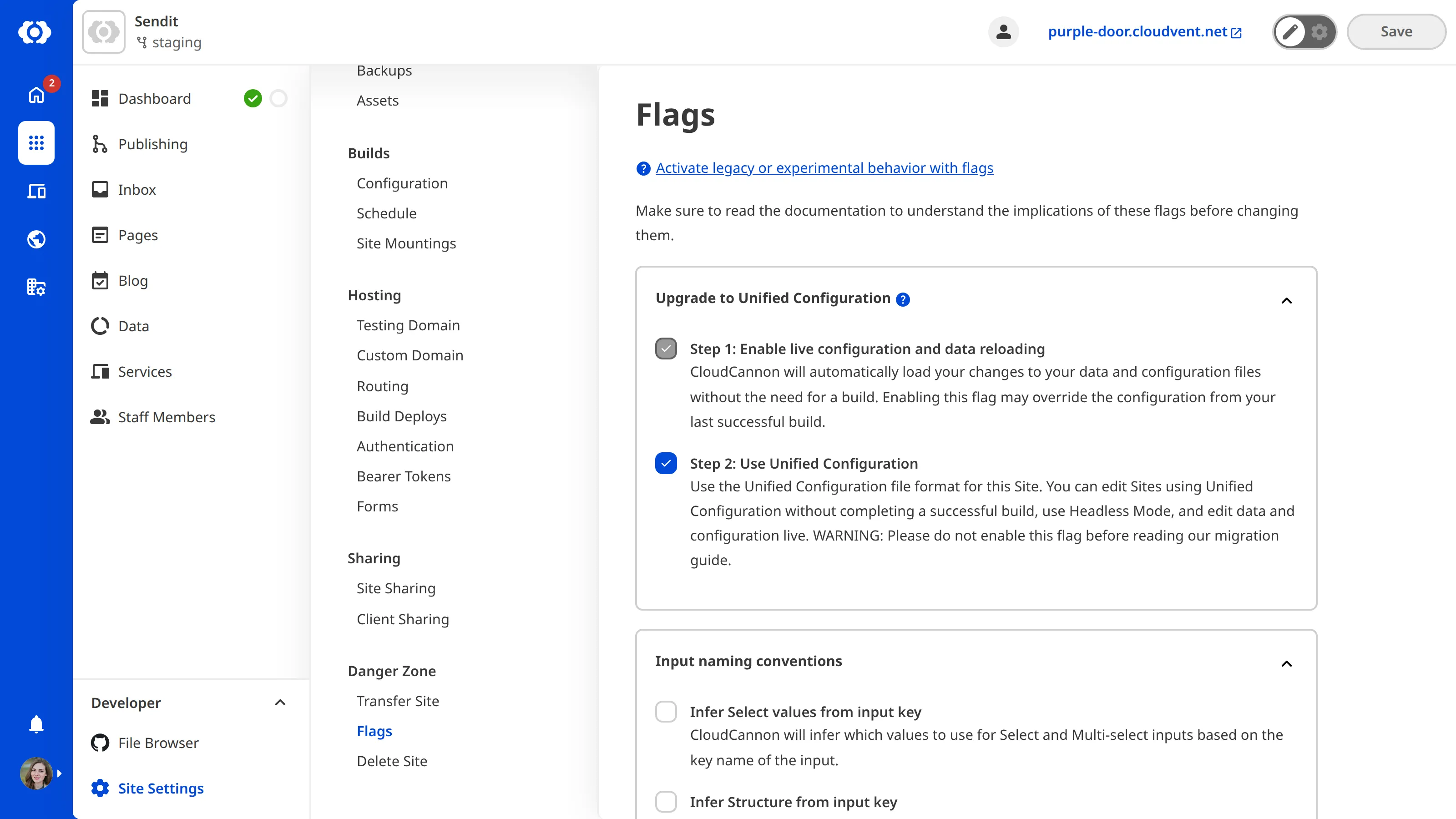Open notifications via the bell icon

(x=35, y=724)
